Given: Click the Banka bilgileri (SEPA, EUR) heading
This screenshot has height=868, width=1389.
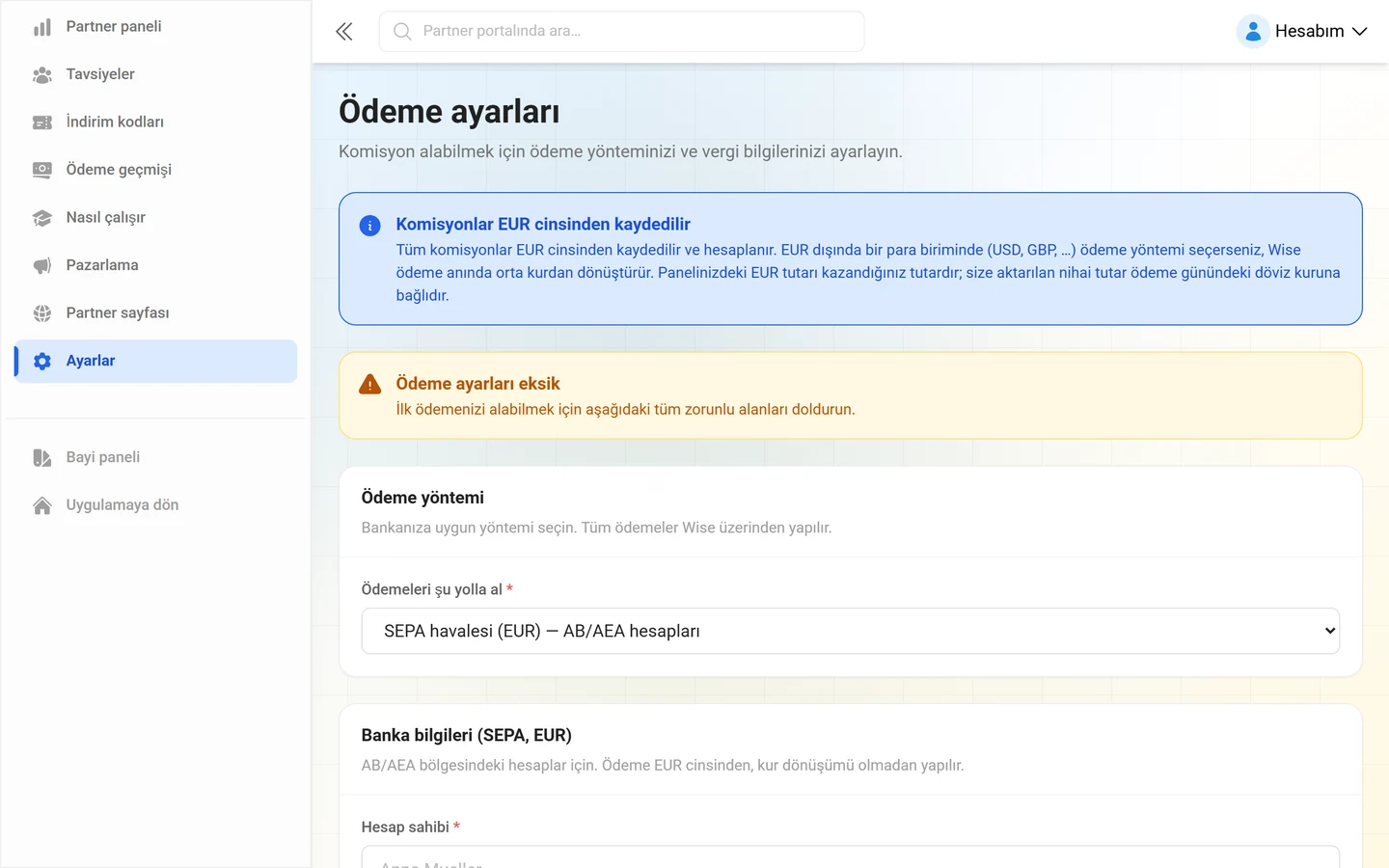Looking at the screenshot, I should (466, 735).
